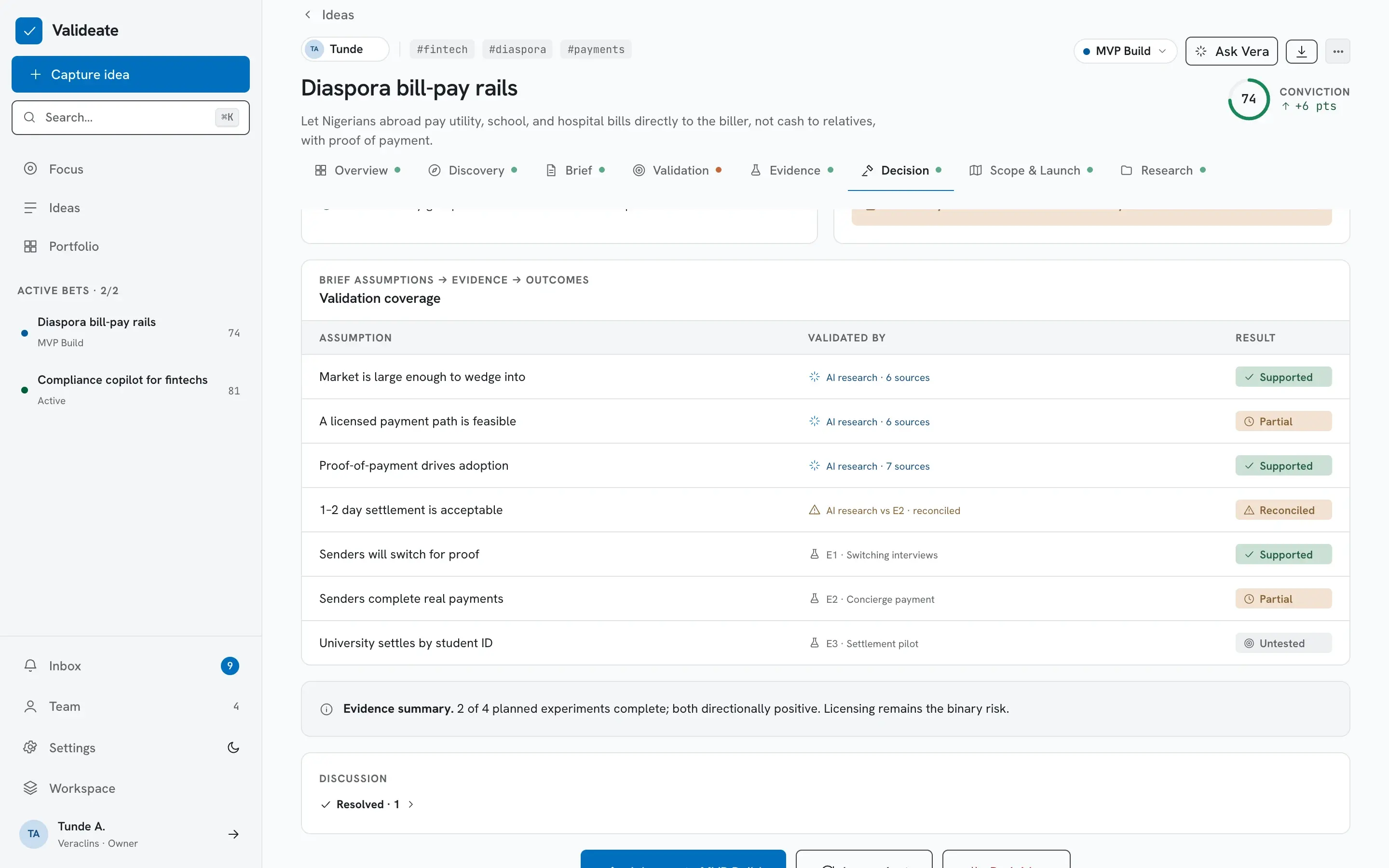This screenshot has height=868, width=1389.
Task: Click the #fintech tag
Action: click(x=442, y=49)
